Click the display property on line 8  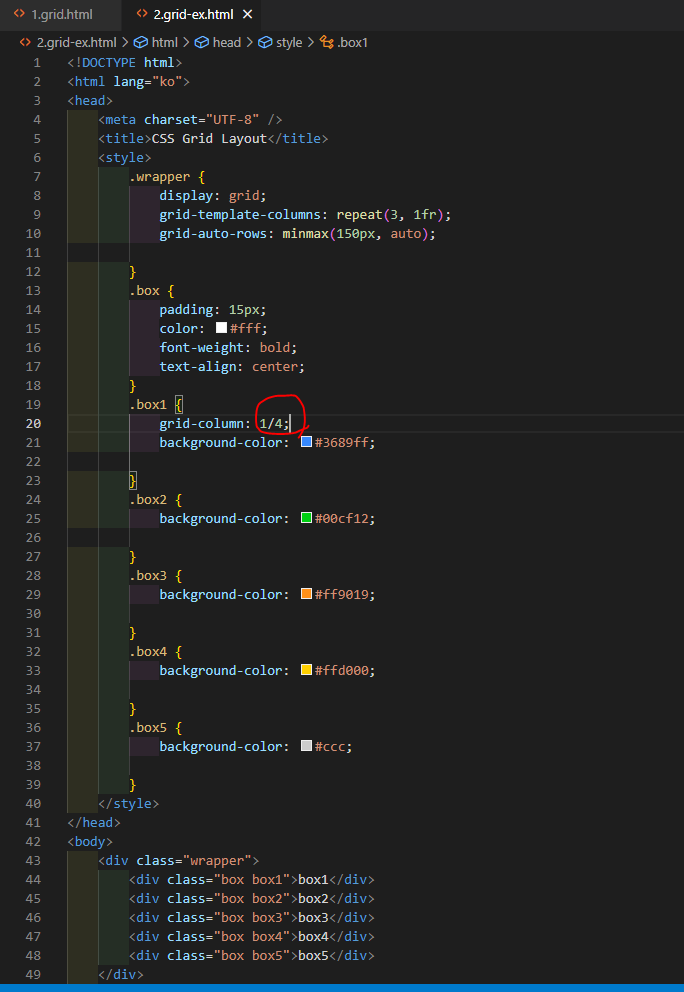tap(187, 195)
